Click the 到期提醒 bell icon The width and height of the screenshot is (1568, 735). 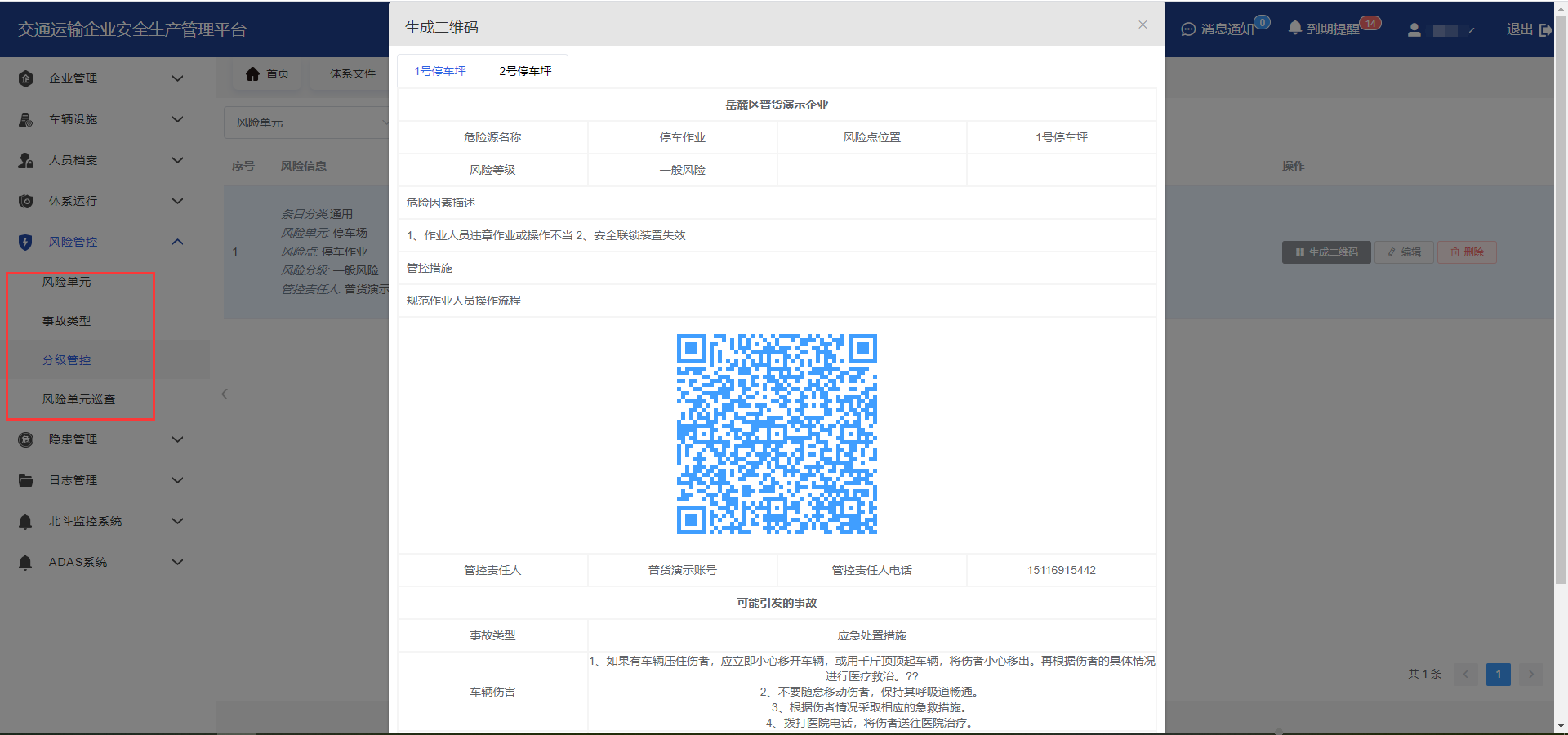[1295, 28]
